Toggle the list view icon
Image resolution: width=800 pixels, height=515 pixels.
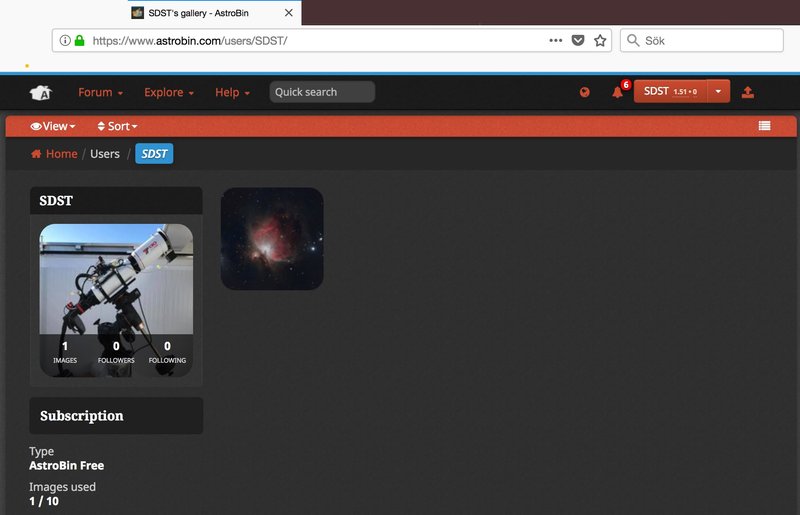(x=764, y=126)
